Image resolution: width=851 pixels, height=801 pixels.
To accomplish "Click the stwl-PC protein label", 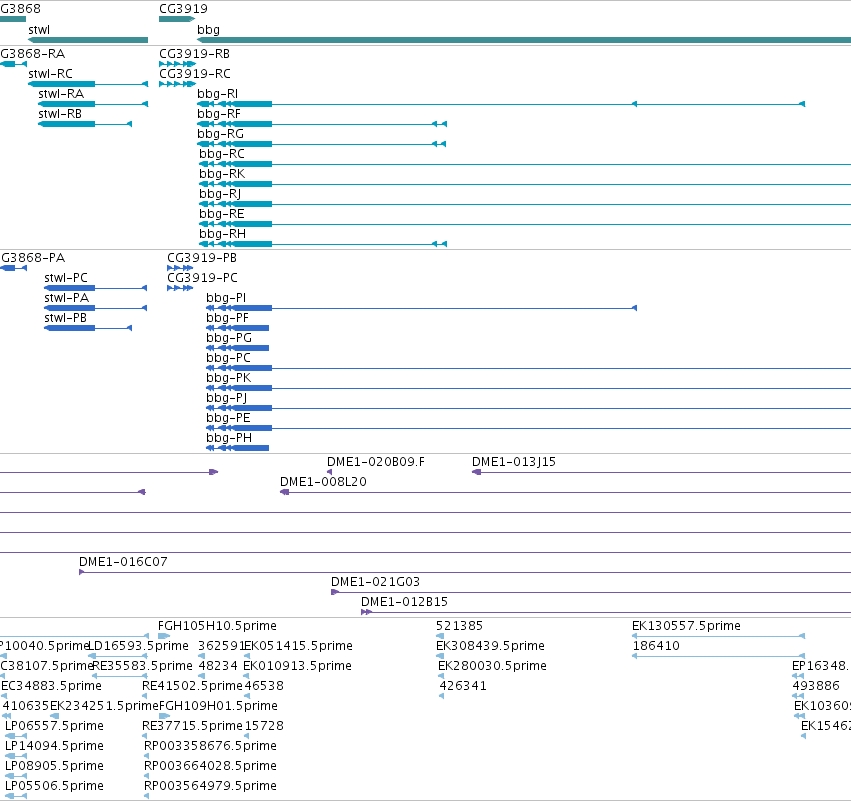I will pos(66,278).
